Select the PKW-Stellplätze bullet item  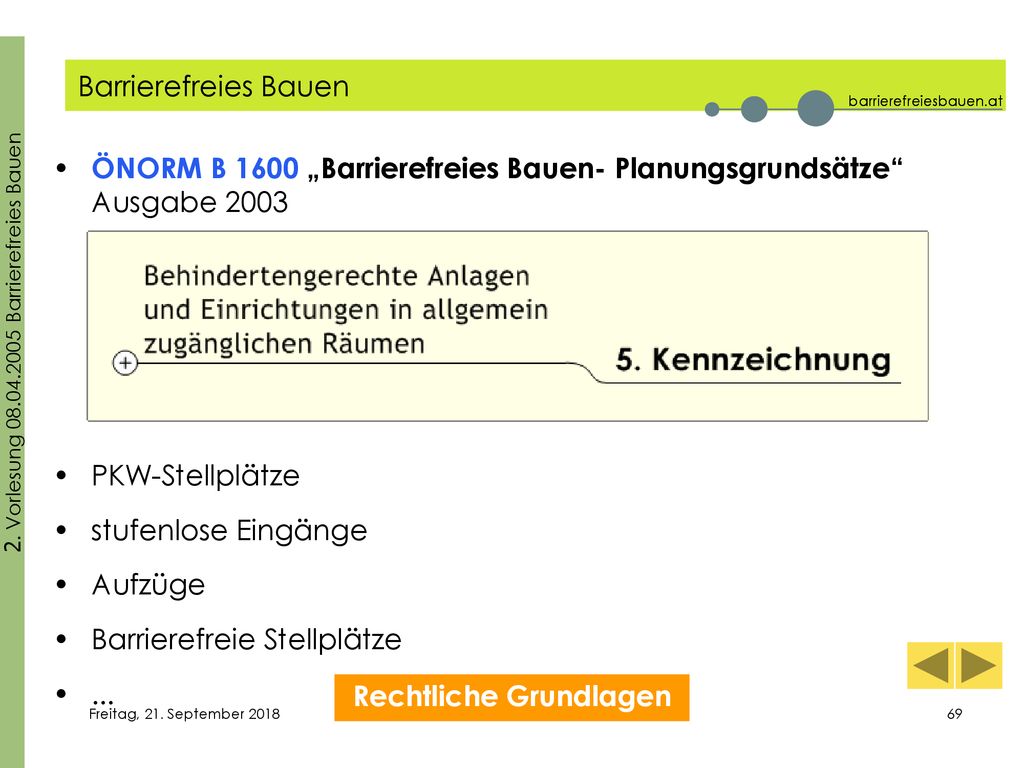click(195, 475)
